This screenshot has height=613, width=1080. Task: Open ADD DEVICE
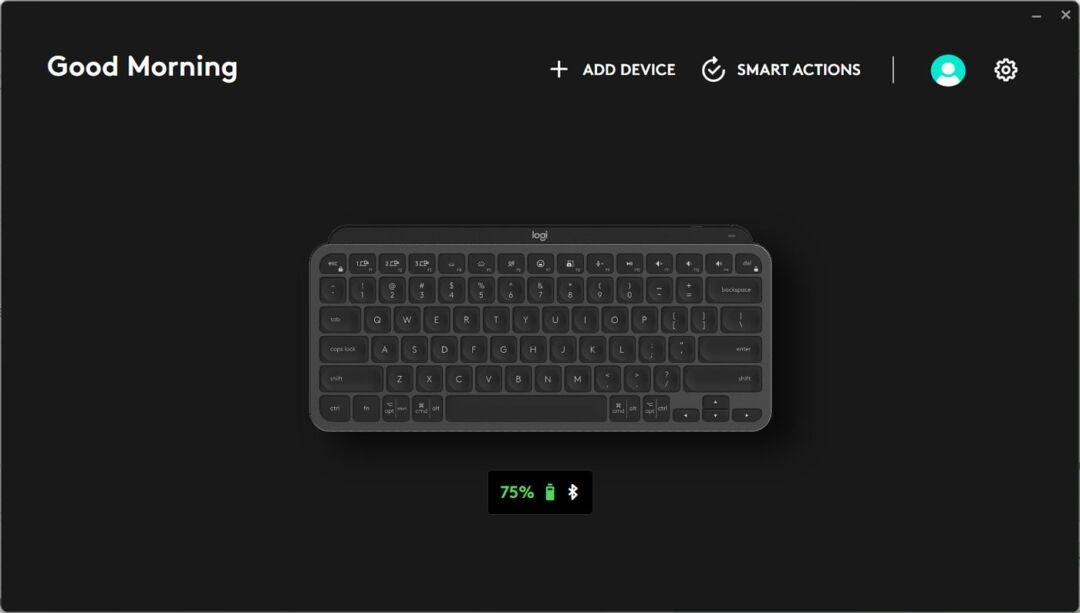[629, 70]
